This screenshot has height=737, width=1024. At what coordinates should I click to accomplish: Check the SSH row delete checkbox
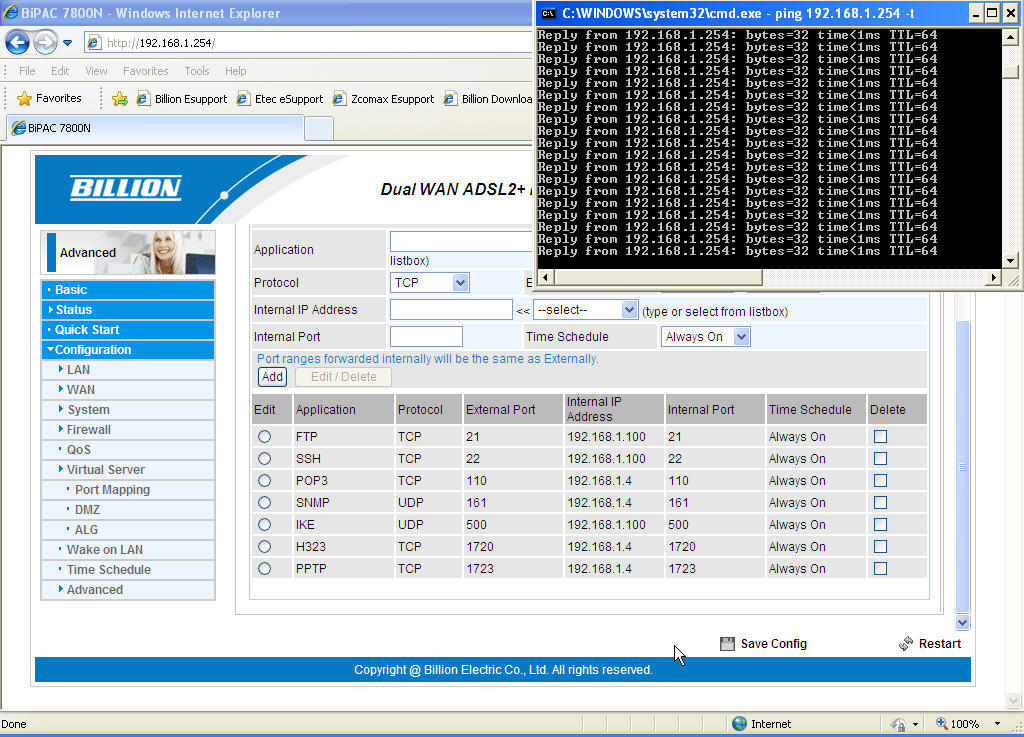coord(880,459)
